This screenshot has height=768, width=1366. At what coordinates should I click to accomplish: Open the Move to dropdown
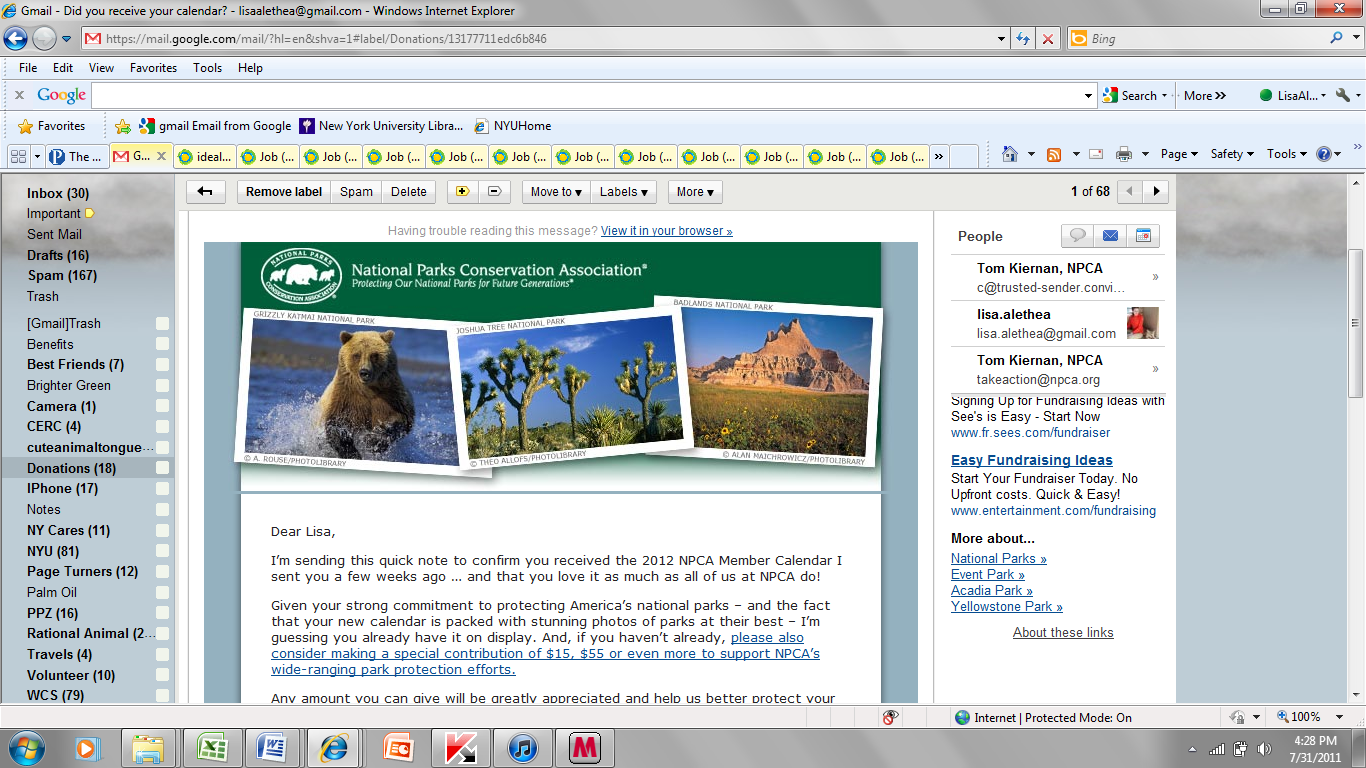(556, 192)
